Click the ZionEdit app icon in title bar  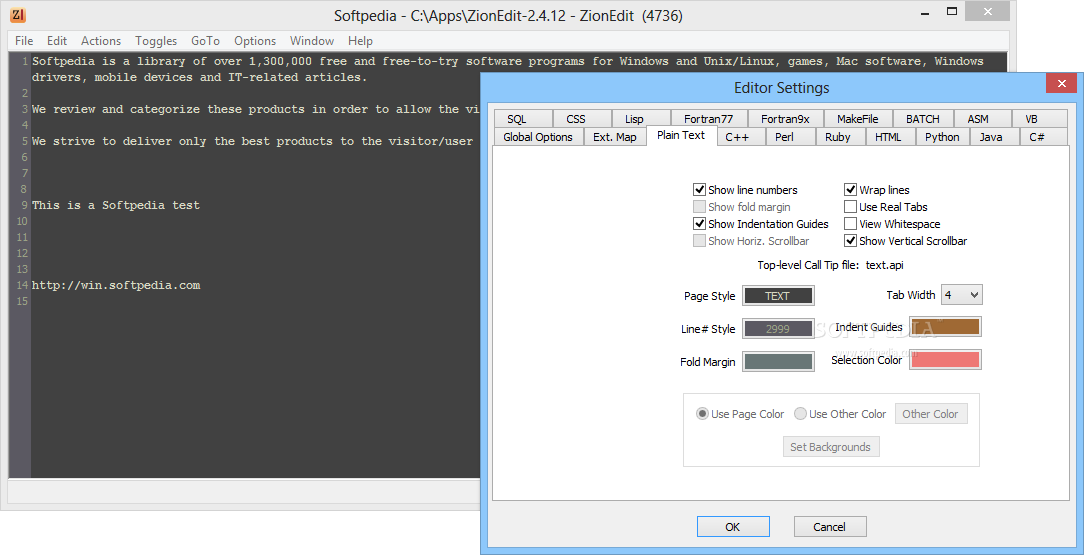[18, 15]
